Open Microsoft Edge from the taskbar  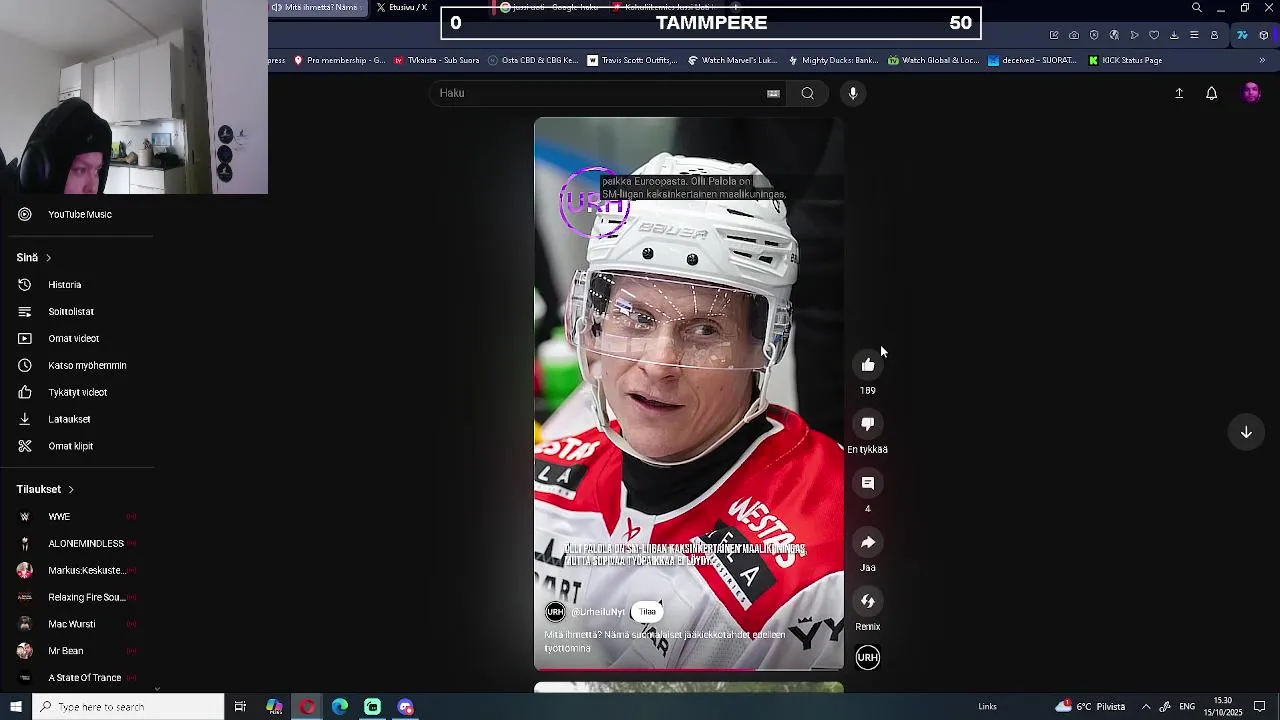click(x=340, y=707)
